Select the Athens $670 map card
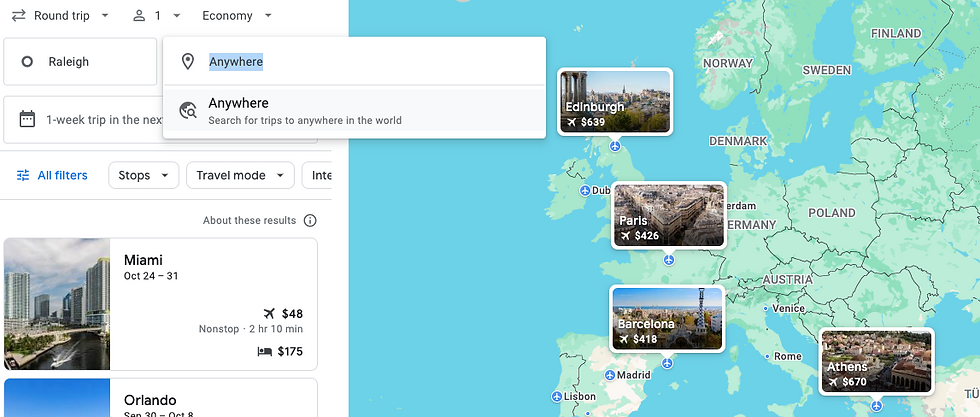 pos(876,361)
